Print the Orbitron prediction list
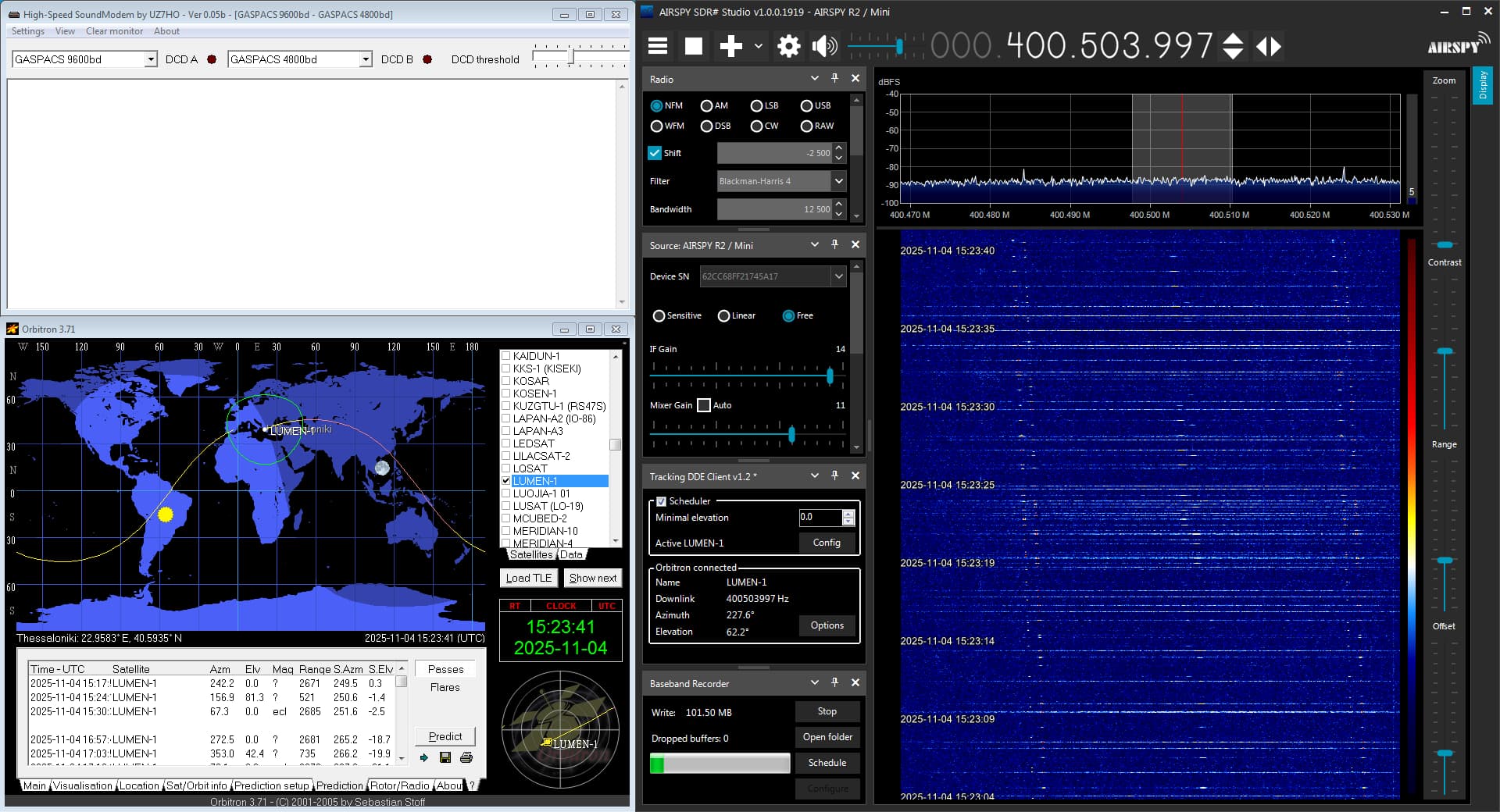Viewport: 1500px width, 812px height. (466, 757)
